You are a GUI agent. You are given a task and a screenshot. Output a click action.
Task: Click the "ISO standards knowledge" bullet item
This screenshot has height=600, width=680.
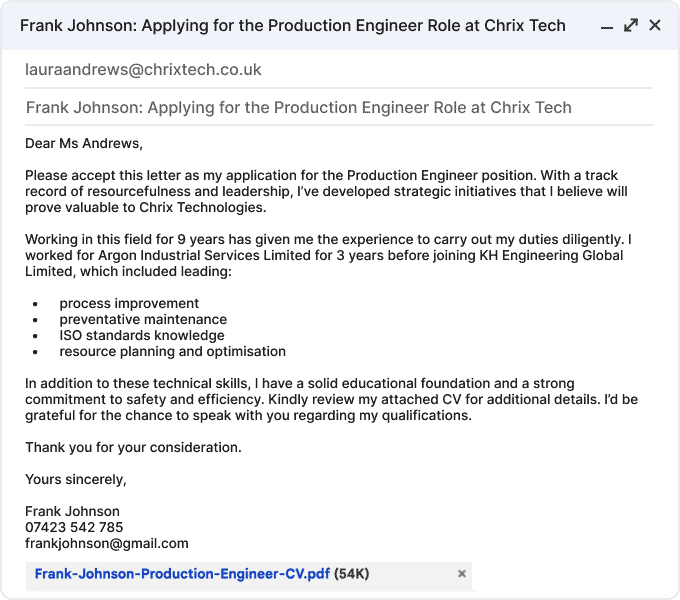tap(142, 335)
